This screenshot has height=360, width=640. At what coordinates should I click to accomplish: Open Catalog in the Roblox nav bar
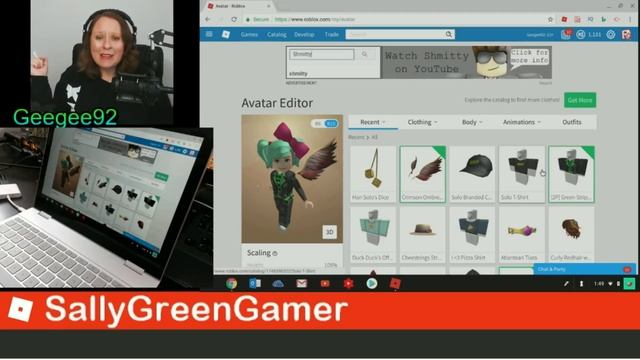277,35
